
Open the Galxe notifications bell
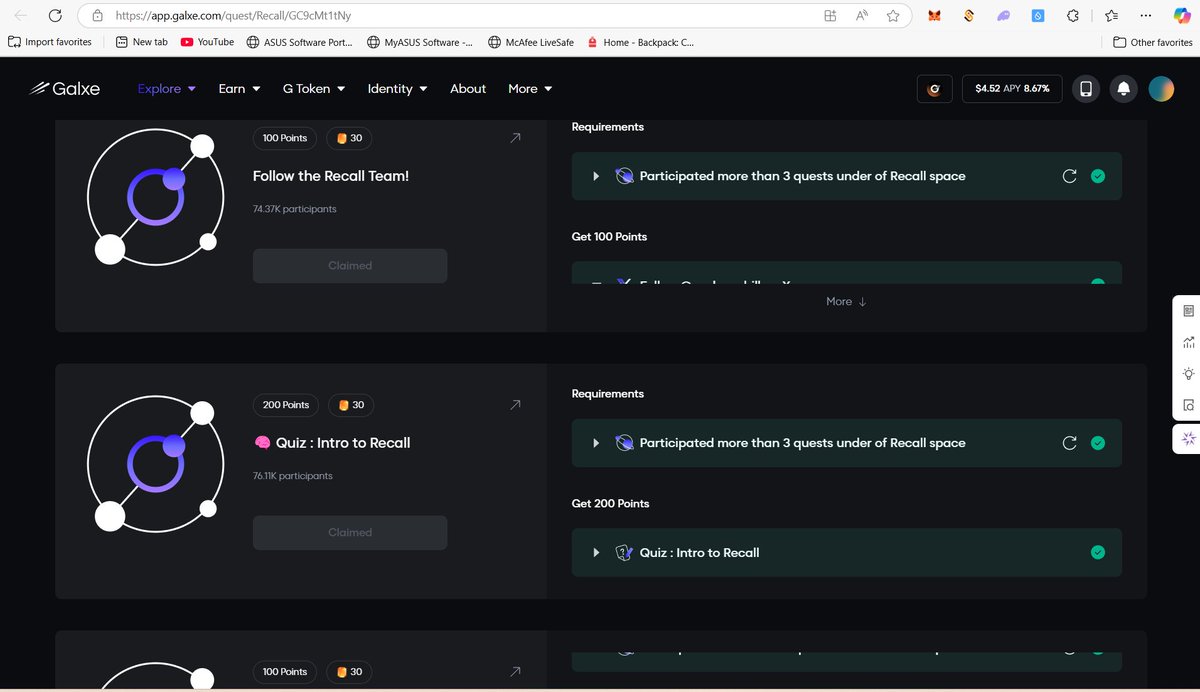pyautogui.click(x=1123, y=89)
